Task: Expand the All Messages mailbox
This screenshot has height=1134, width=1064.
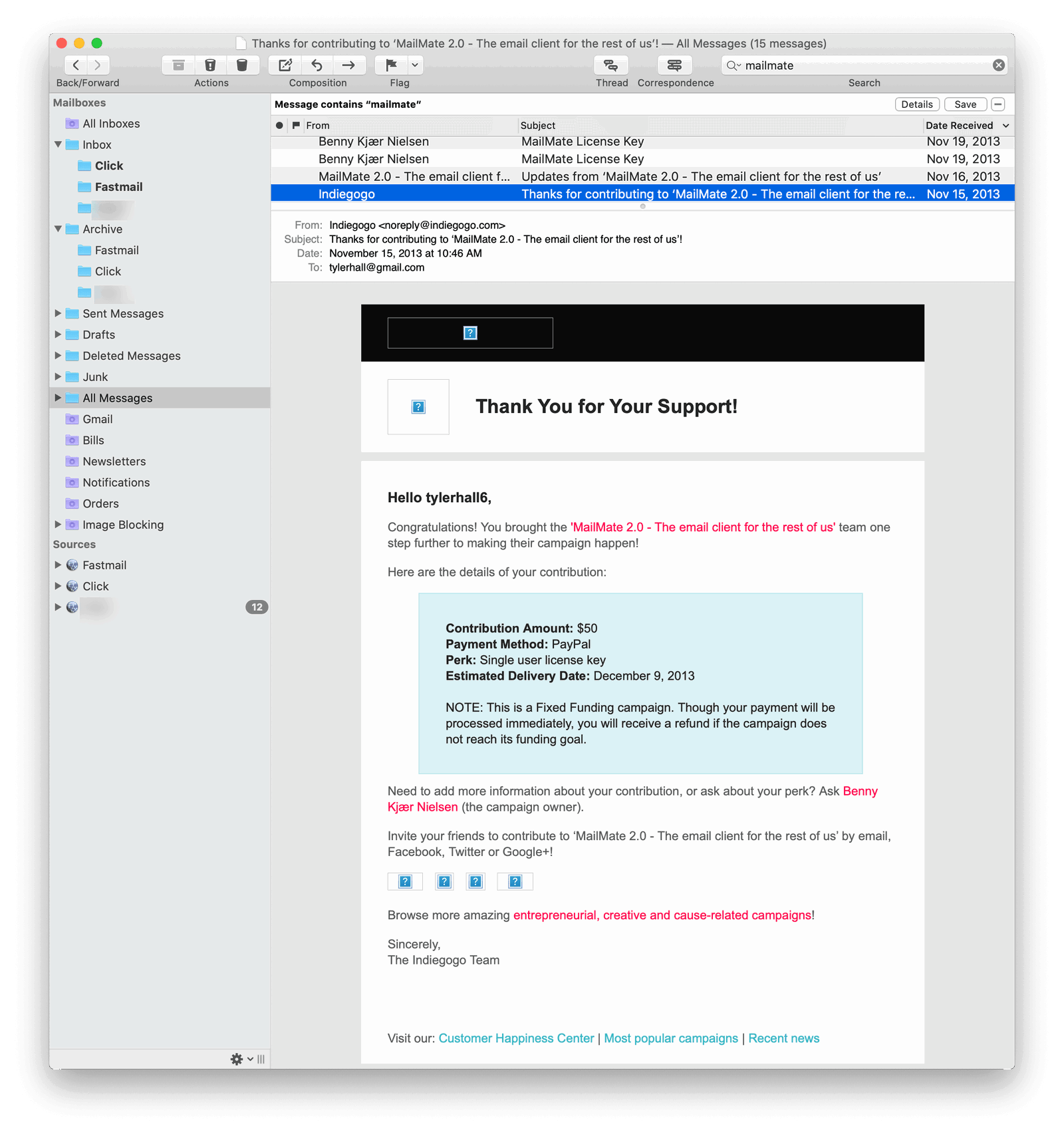Action: [x=58, y=398]
